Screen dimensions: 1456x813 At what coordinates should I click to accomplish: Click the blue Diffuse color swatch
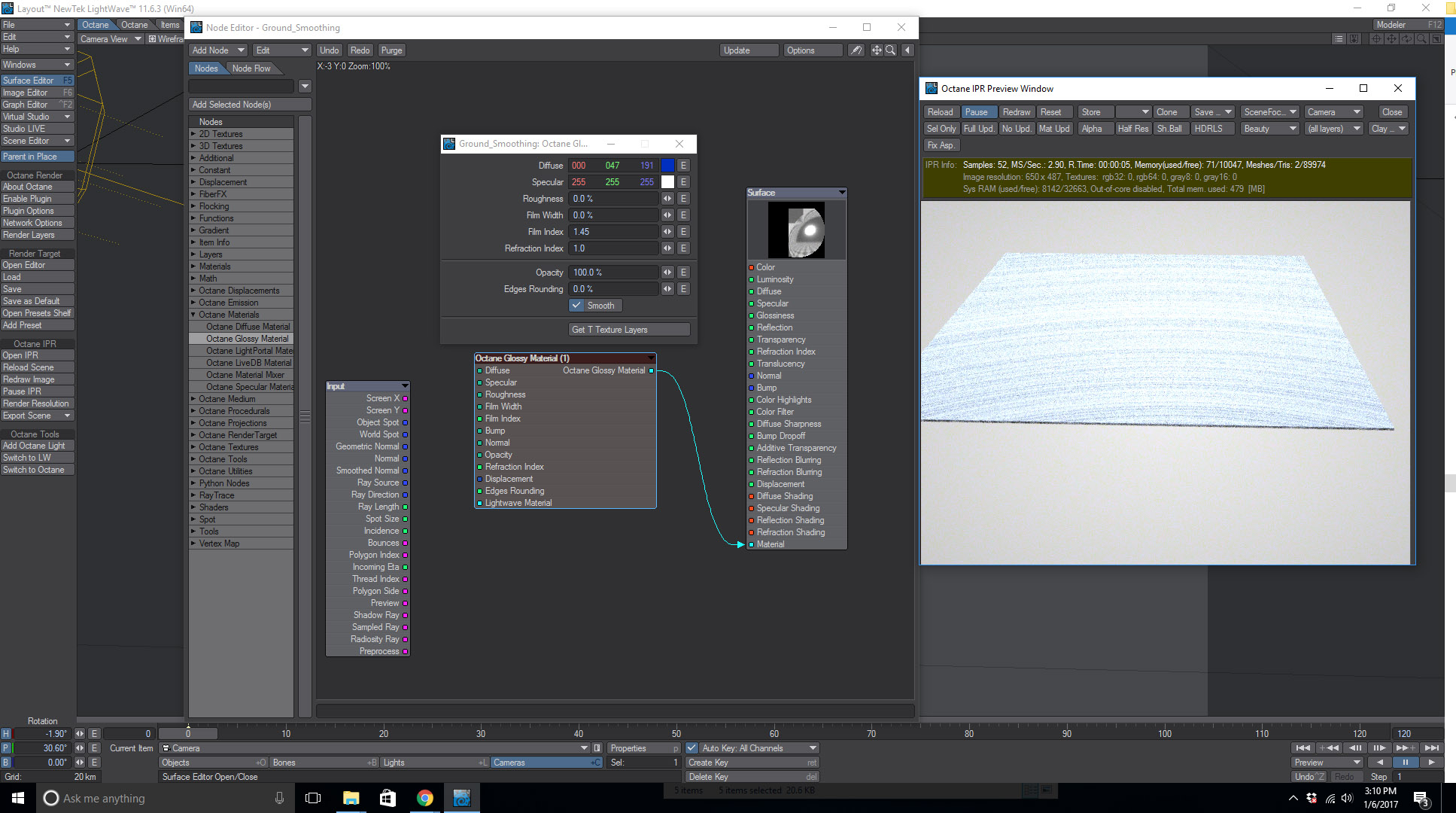(x=668, y=166)
